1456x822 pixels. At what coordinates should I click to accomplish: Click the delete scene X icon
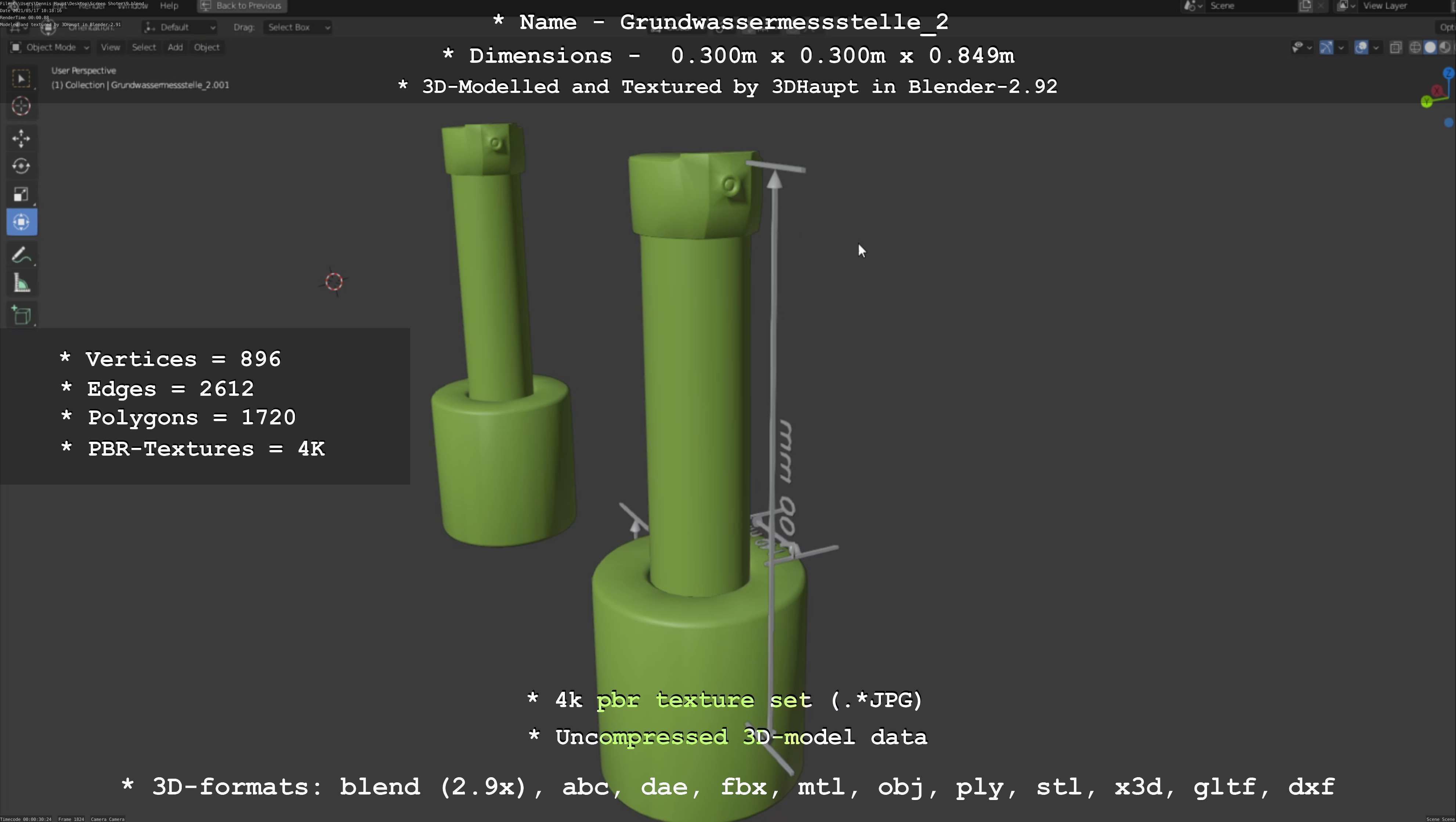pyautogui.click(x=1320, y=6)
